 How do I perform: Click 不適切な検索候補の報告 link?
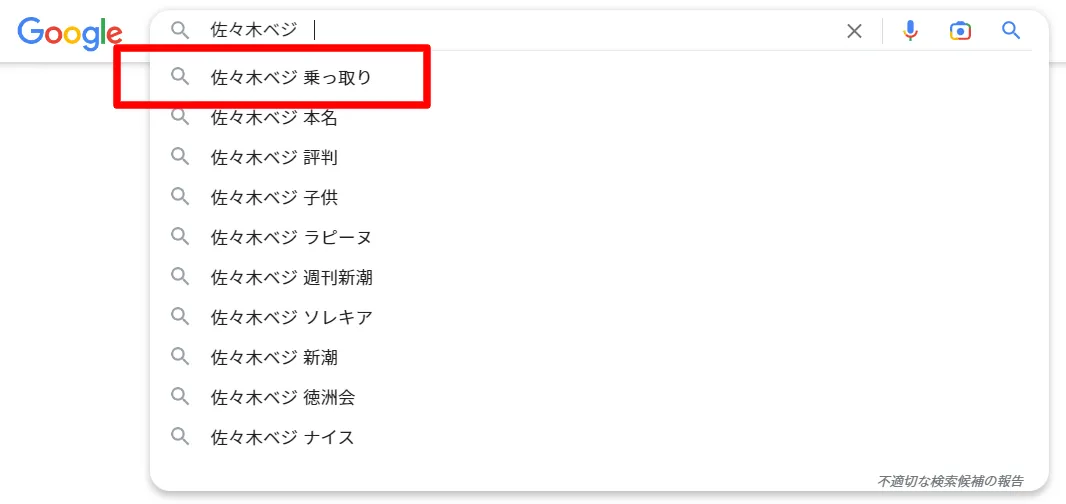pos(950,481)
